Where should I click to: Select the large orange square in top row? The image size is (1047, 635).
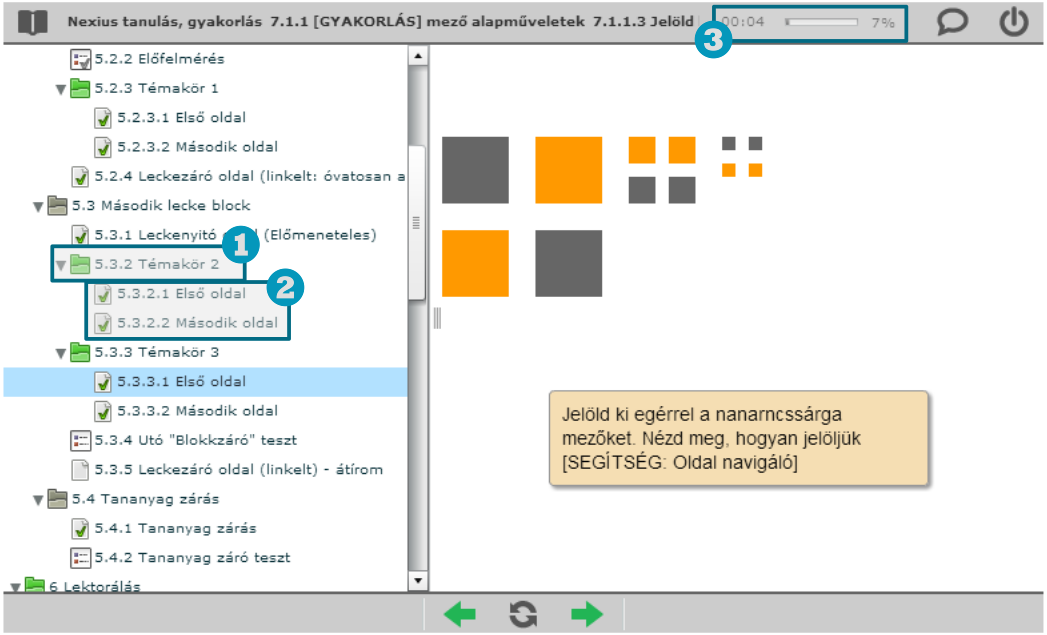[568, 170]
